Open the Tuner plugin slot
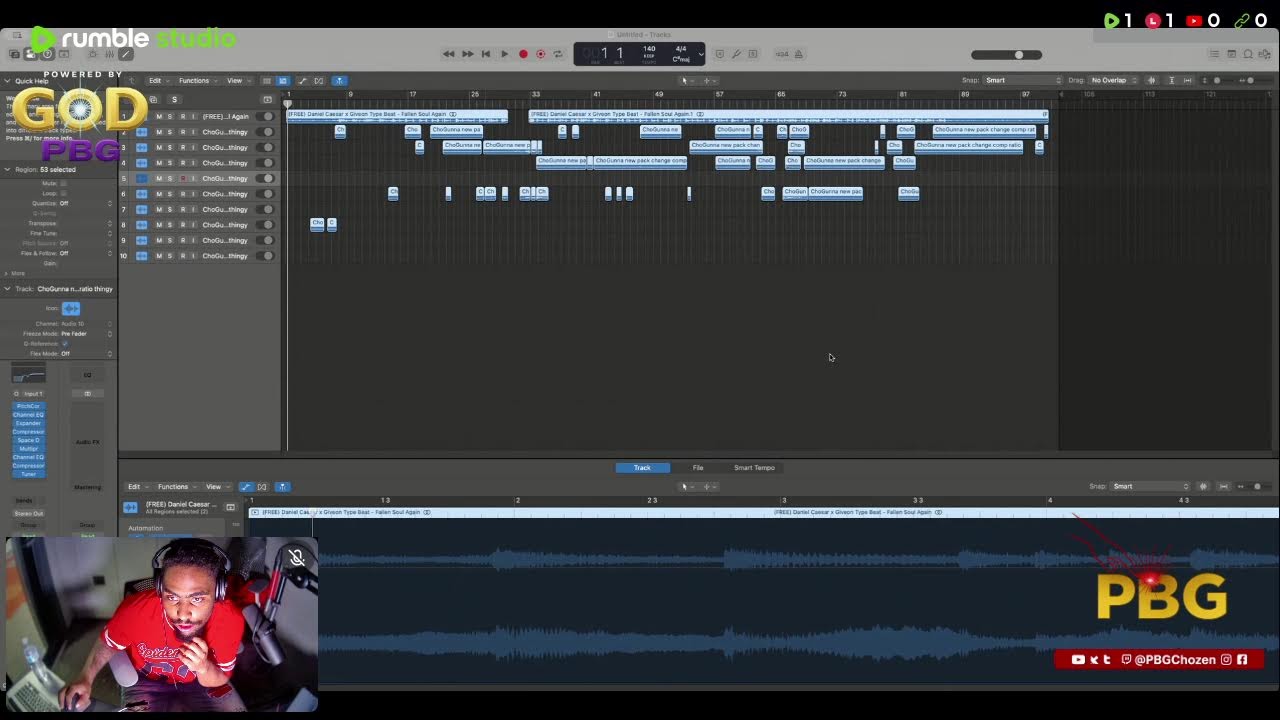The width and height of the screenshot is (1280, 720). click(x=28, y=474)
